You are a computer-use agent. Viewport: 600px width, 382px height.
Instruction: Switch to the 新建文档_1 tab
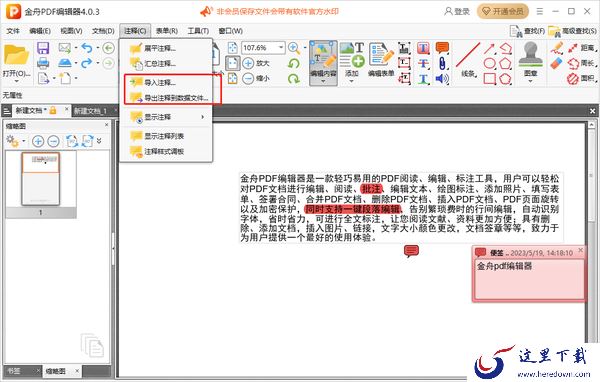[90, 111]
